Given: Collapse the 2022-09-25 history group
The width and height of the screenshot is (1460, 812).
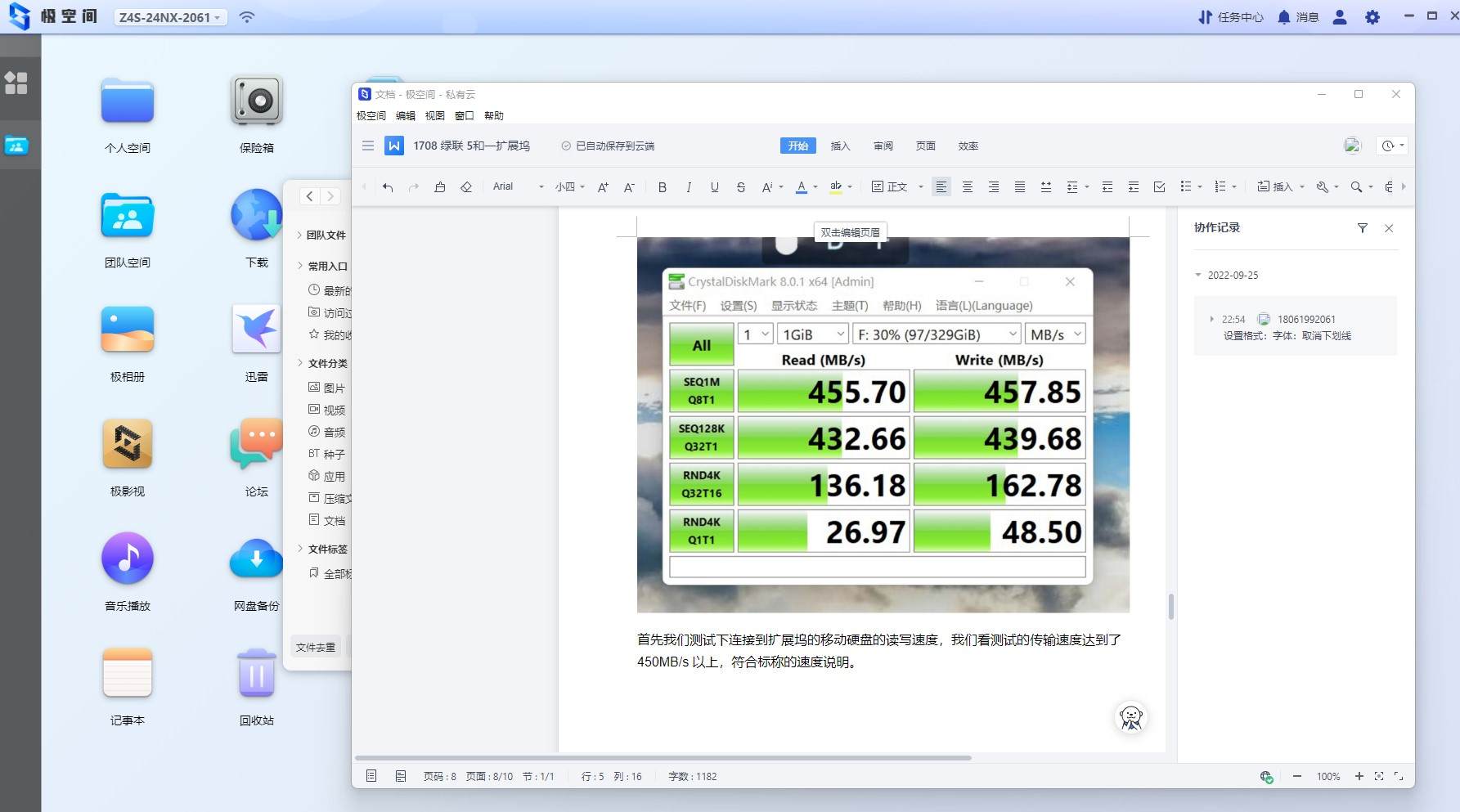Looking at the screenshot, I should pos(1198,276).
